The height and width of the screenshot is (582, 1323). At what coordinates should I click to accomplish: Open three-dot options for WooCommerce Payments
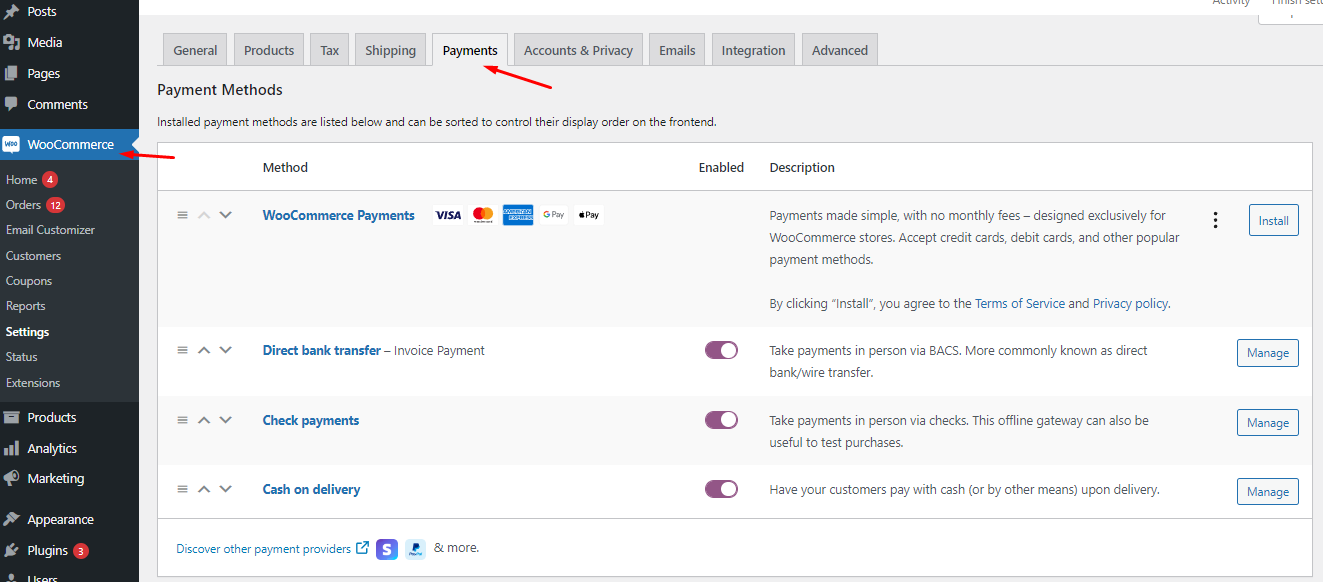tap(1215, 220)
